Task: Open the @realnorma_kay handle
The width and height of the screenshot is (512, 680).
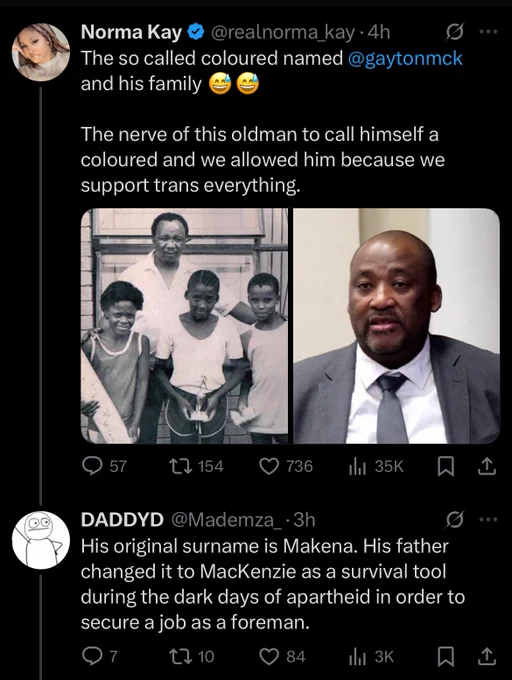Action: (282, 33)
